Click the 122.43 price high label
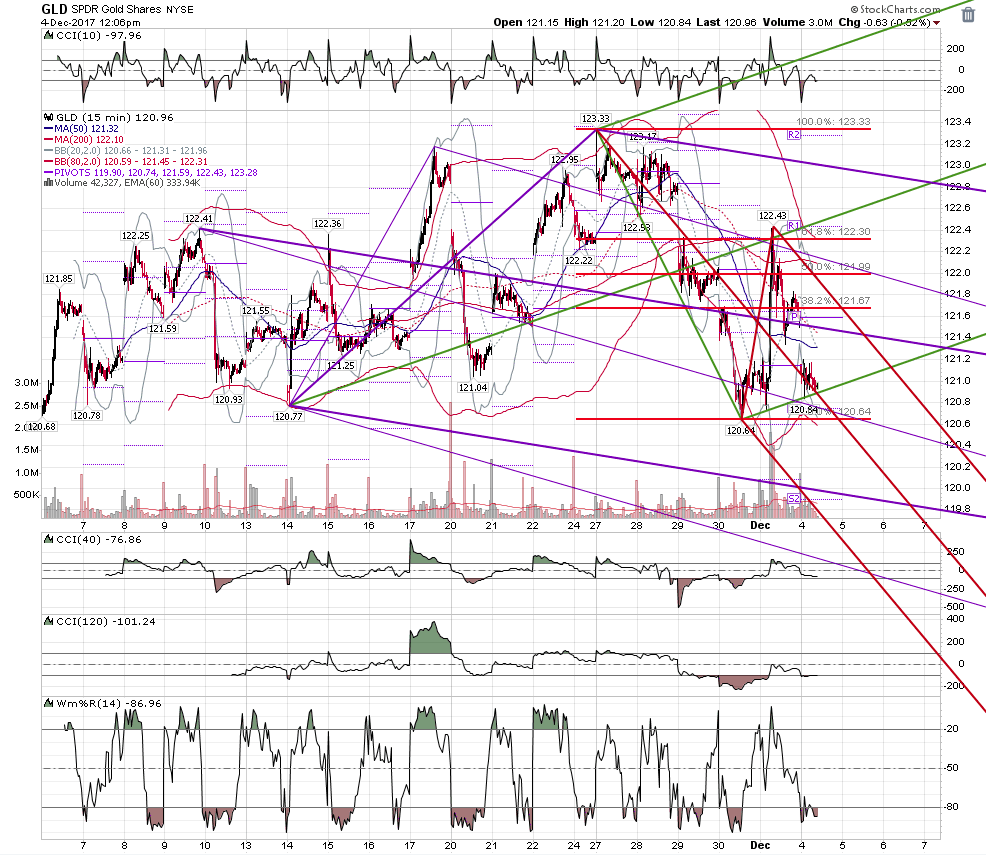This screenshot has height=855, width=986. tap(772, 216)
